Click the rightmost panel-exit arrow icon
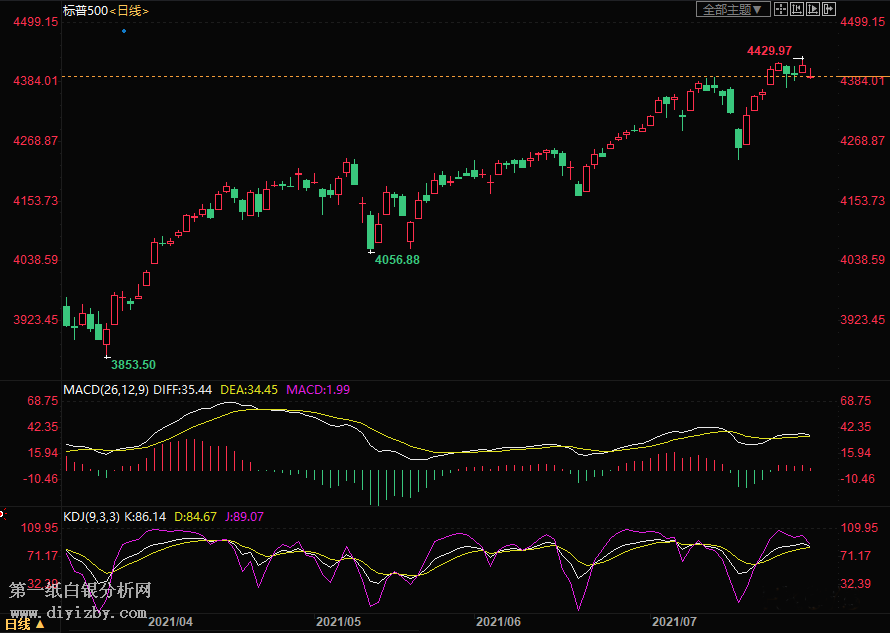The image size is (890, 633). tap(829, 9)
